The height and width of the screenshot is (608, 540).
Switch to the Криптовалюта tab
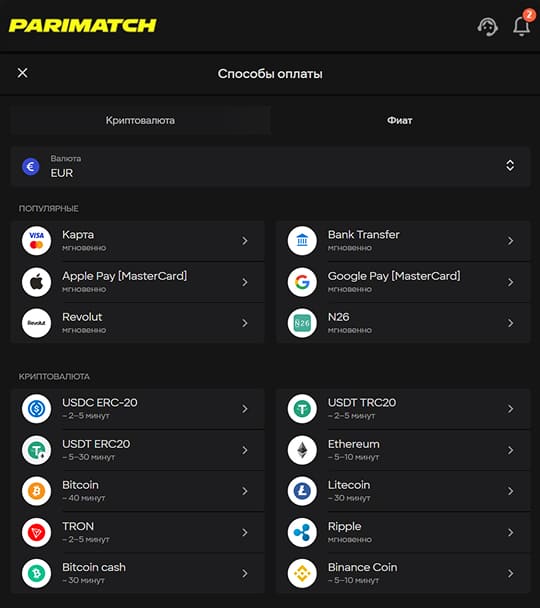(x=140, y=120)
